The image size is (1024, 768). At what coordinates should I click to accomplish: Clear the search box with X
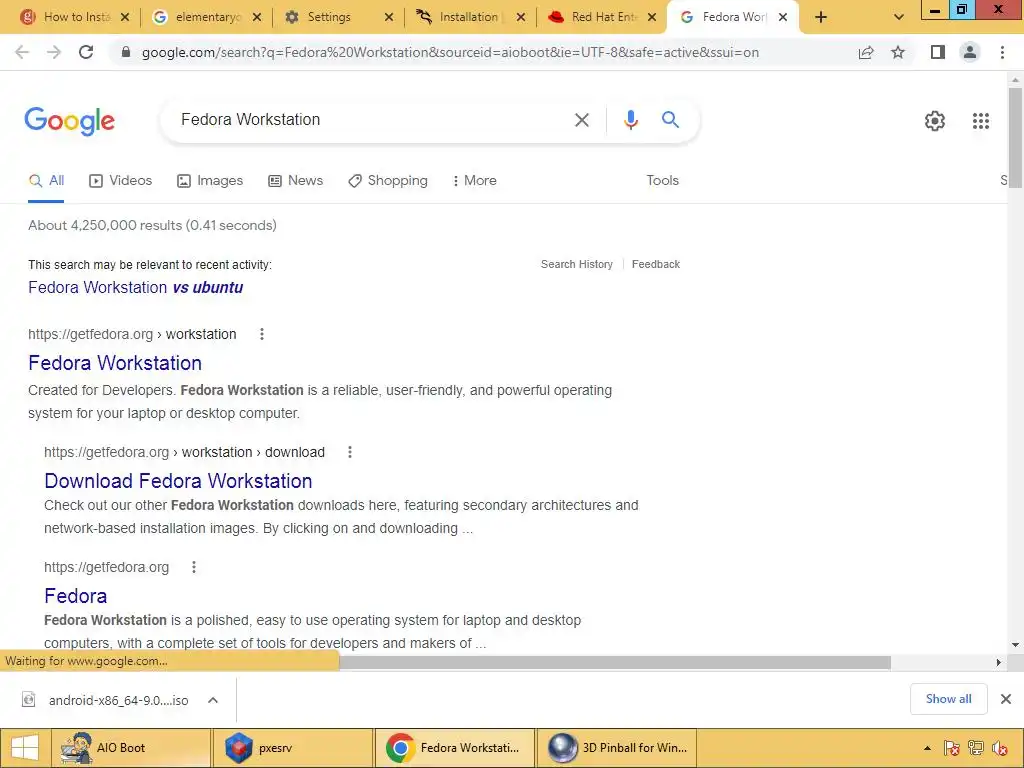[x=581, y=120]
